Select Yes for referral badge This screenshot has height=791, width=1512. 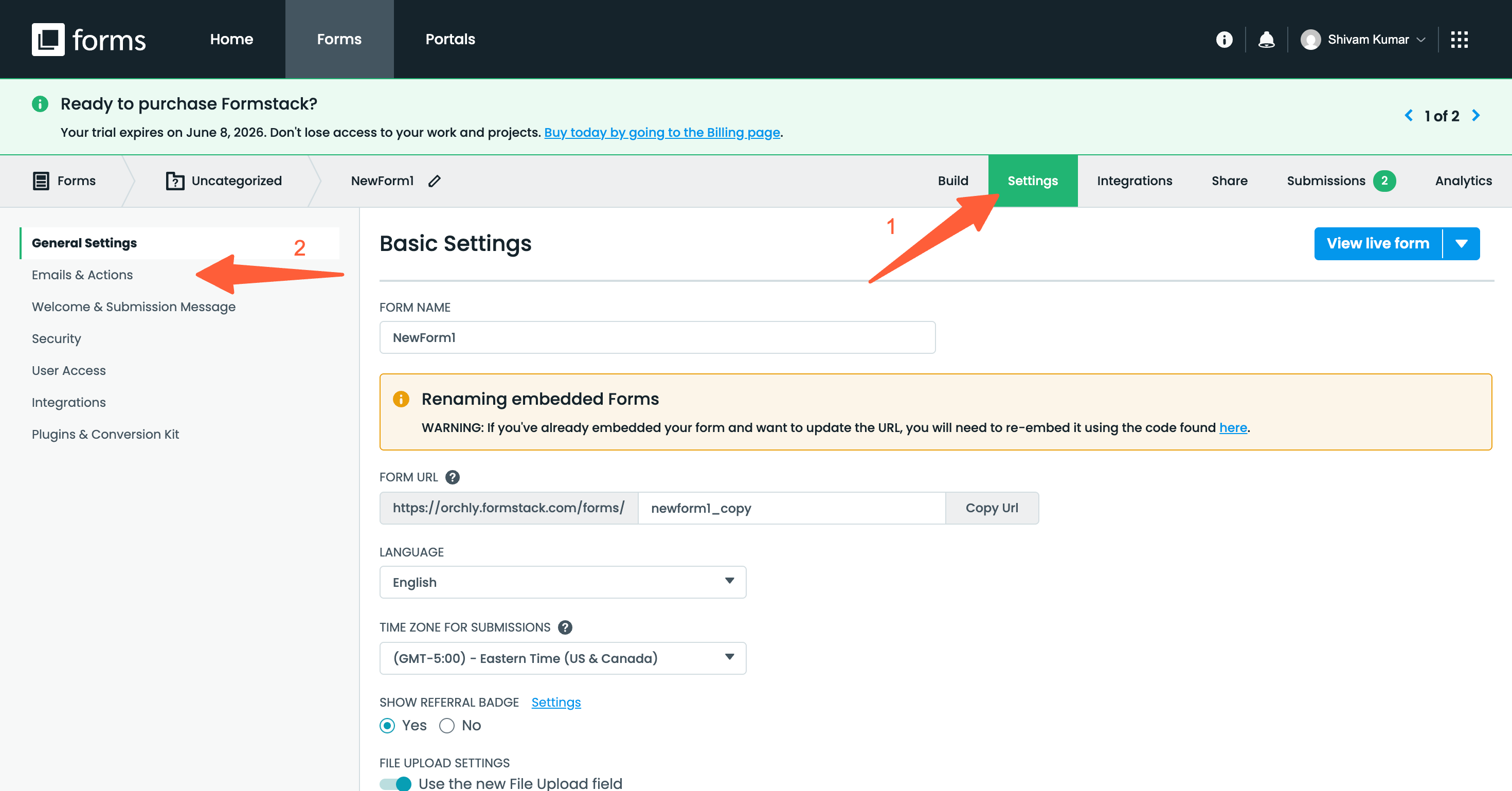tap(387, 725)
